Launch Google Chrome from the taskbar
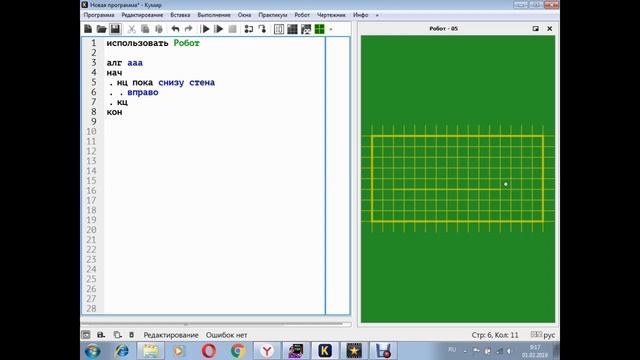Screen dimensions: 640x360 pyautogui.click(x=238, y=351)
